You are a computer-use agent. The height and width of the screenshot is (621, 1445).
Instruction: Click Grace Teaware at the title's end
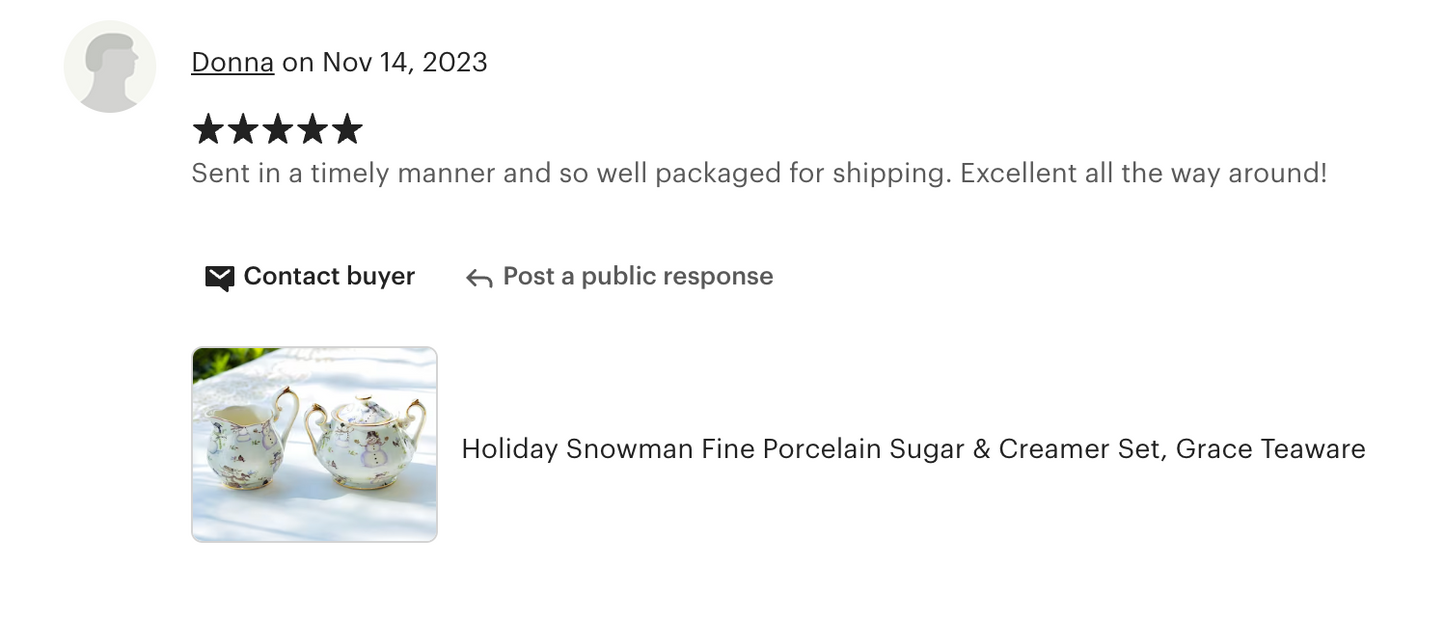click(x=1270, y=449)
